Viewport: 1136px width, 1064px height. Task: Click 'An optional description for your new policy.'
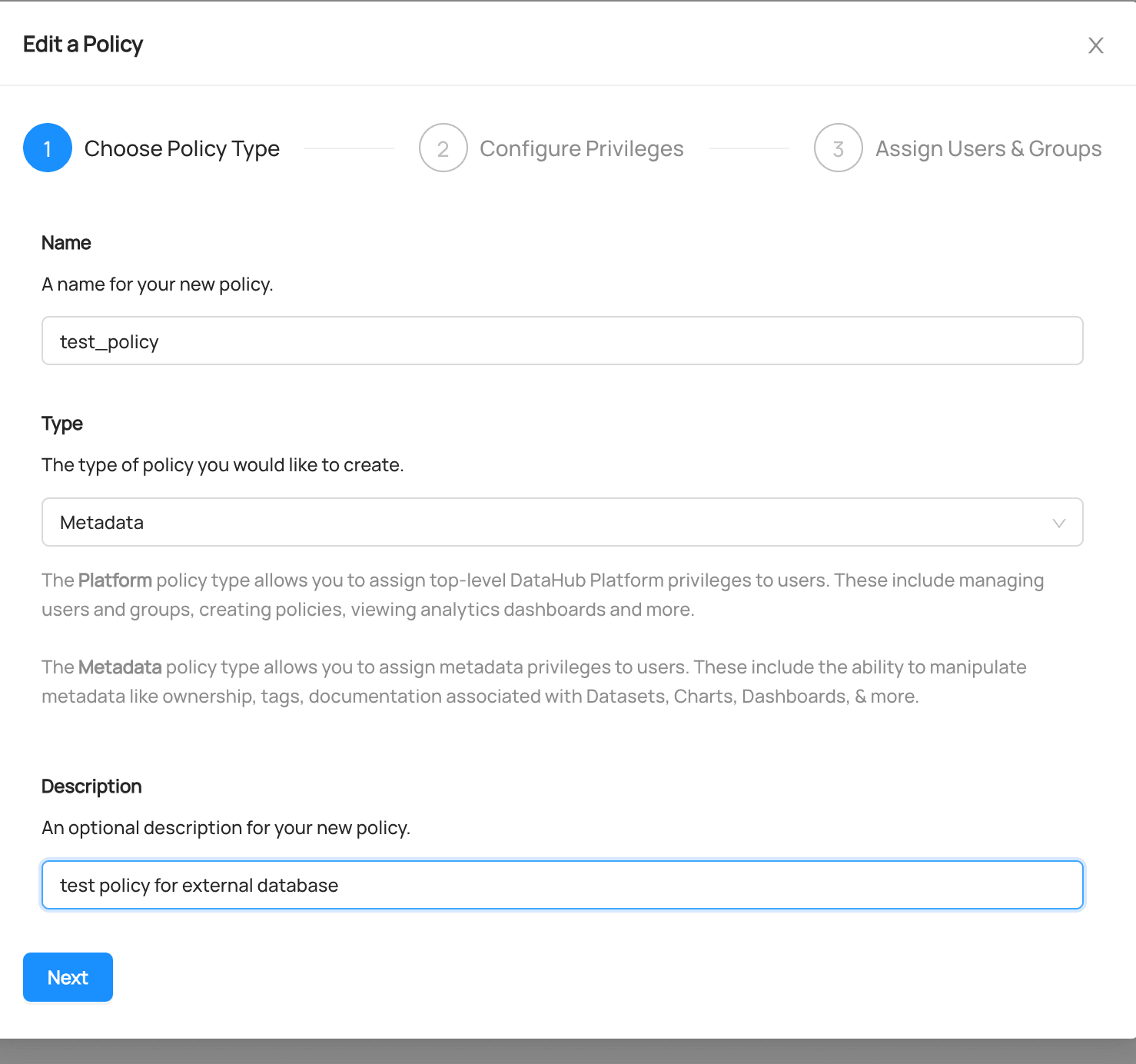point(226,828)
